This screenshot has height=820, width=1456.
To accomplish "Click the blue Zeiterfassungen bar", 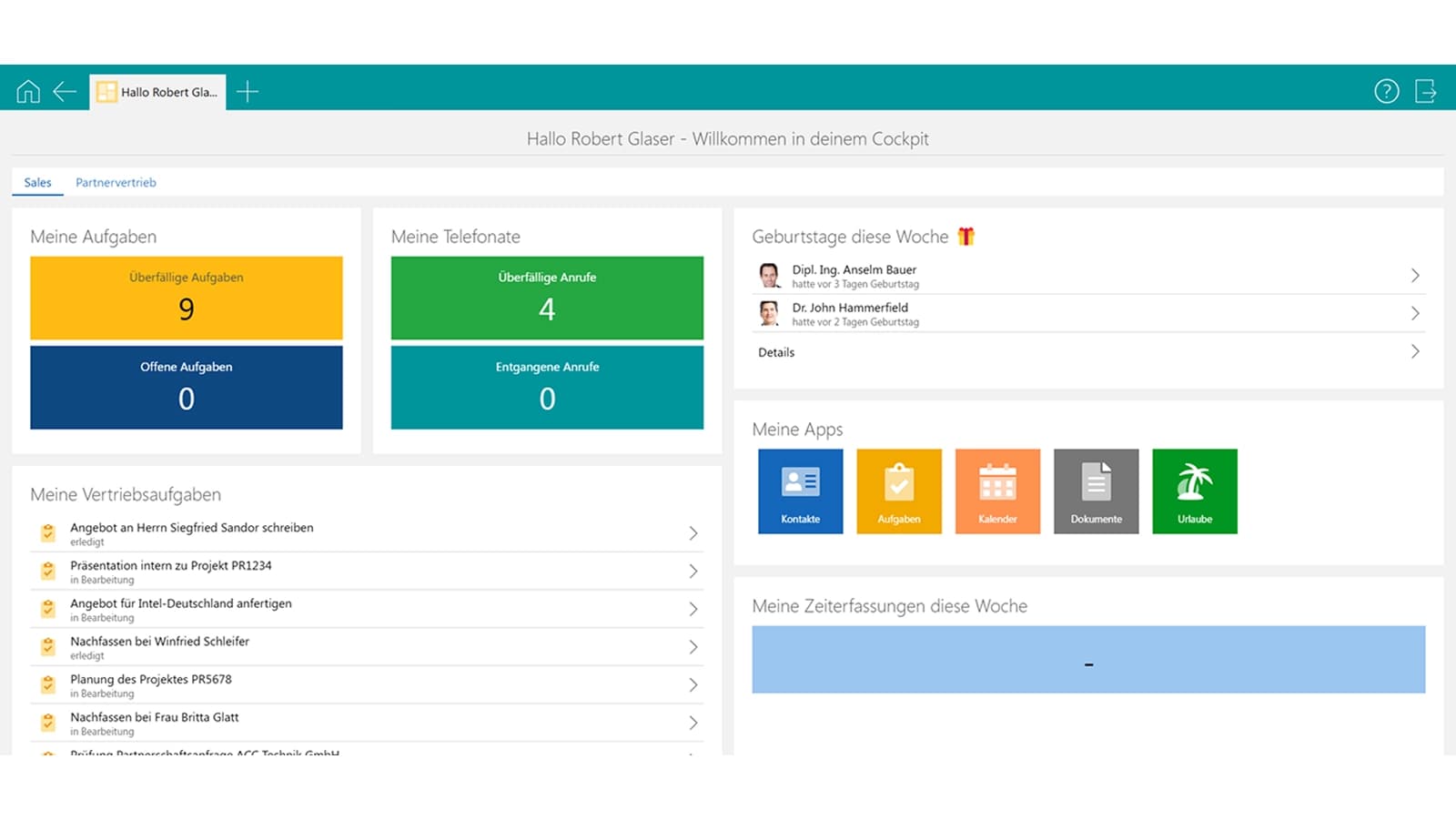I will coord(1088,660).
